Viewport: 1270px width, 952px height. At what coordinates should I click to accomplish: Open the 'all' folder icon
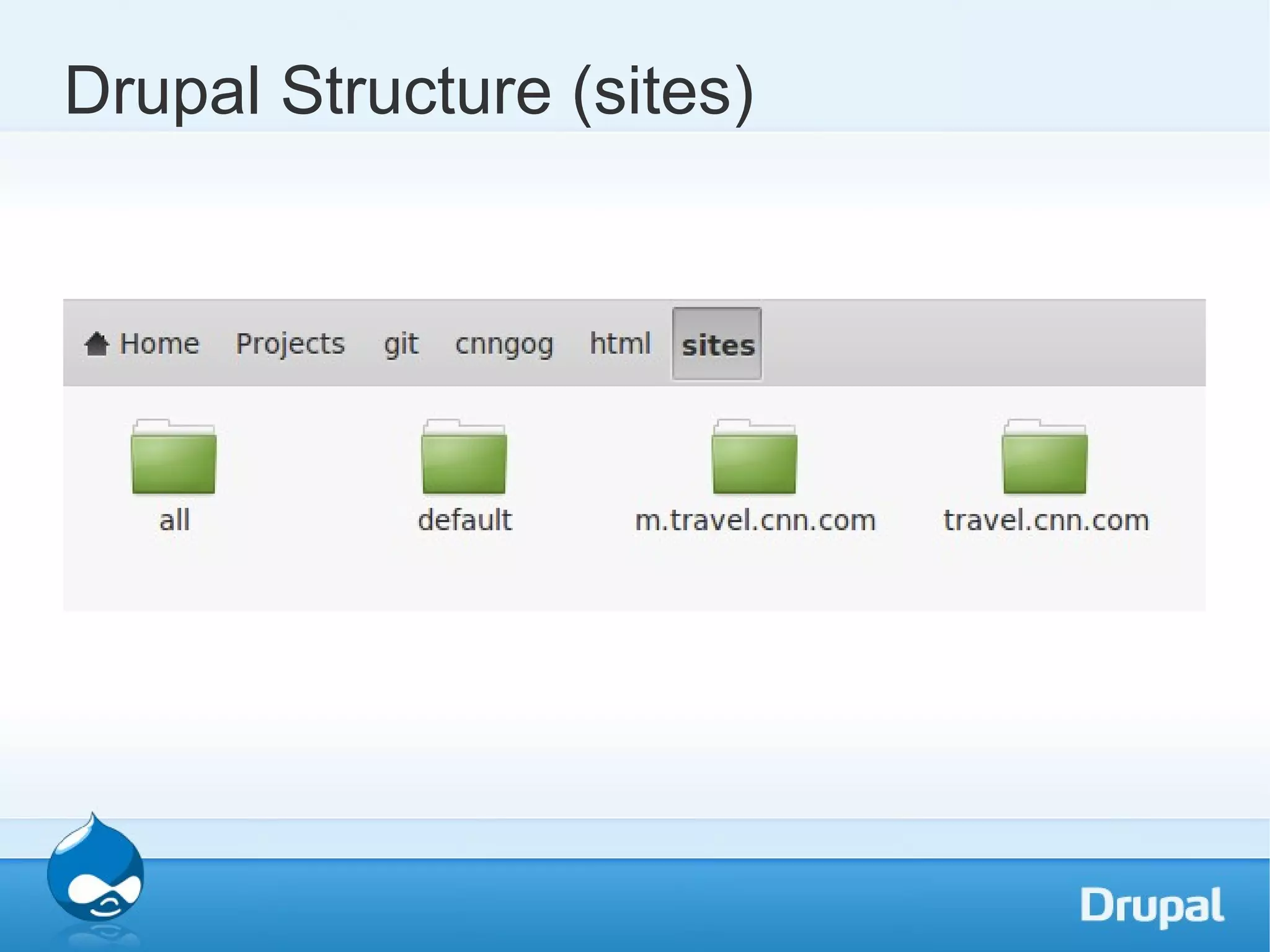coord(174,457)
